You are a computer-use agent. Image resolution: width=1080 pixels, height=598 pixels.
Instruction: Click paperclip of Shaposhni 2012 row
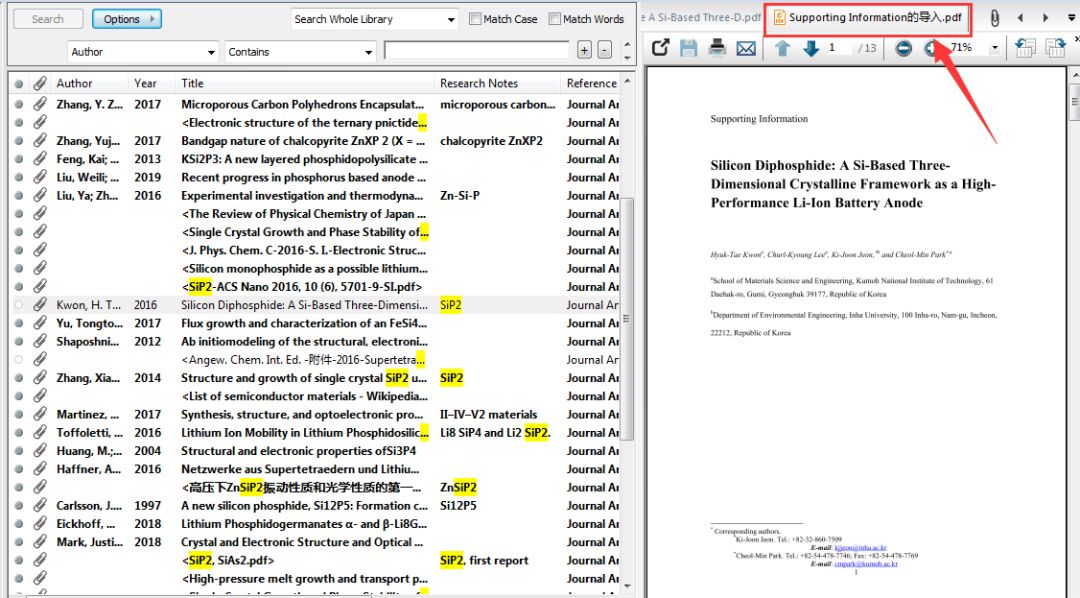pos(40,341)
